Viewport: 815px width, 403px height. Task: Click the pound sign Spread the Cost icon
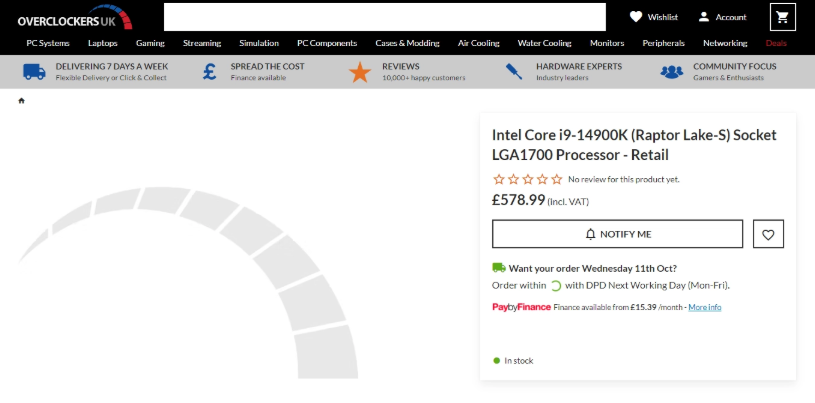209,72
